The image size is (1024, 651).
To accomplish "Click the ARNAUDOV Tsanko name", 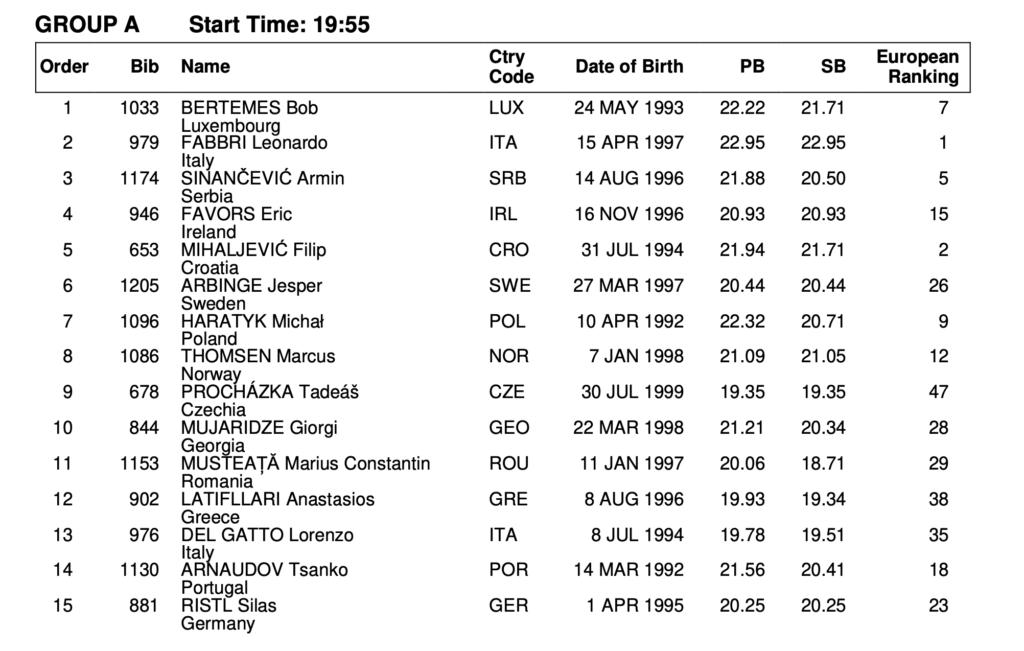I will [258, 570].
